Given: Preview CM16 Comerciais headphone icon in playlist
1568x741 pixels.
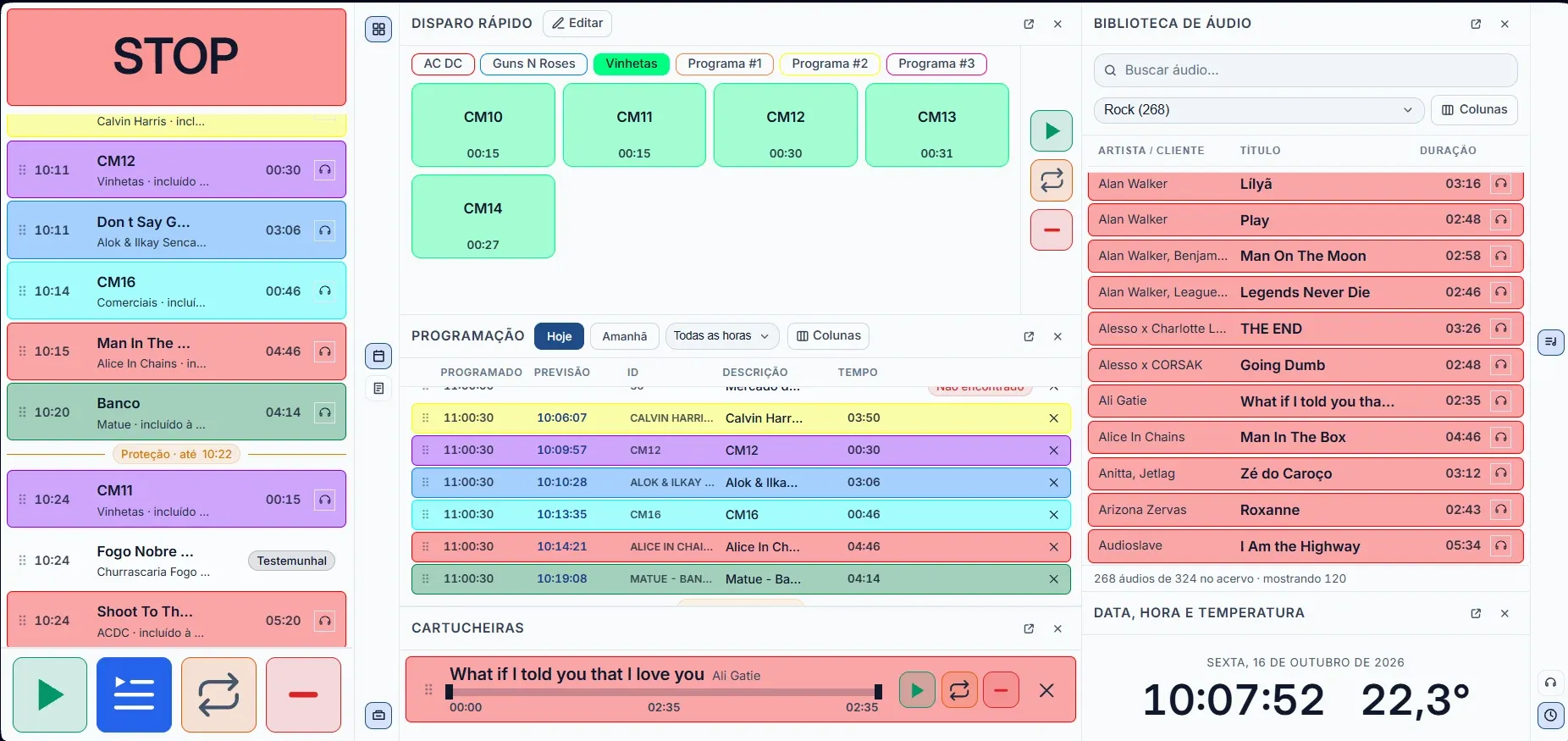Looking at the screenshot, I should [325, 291].
